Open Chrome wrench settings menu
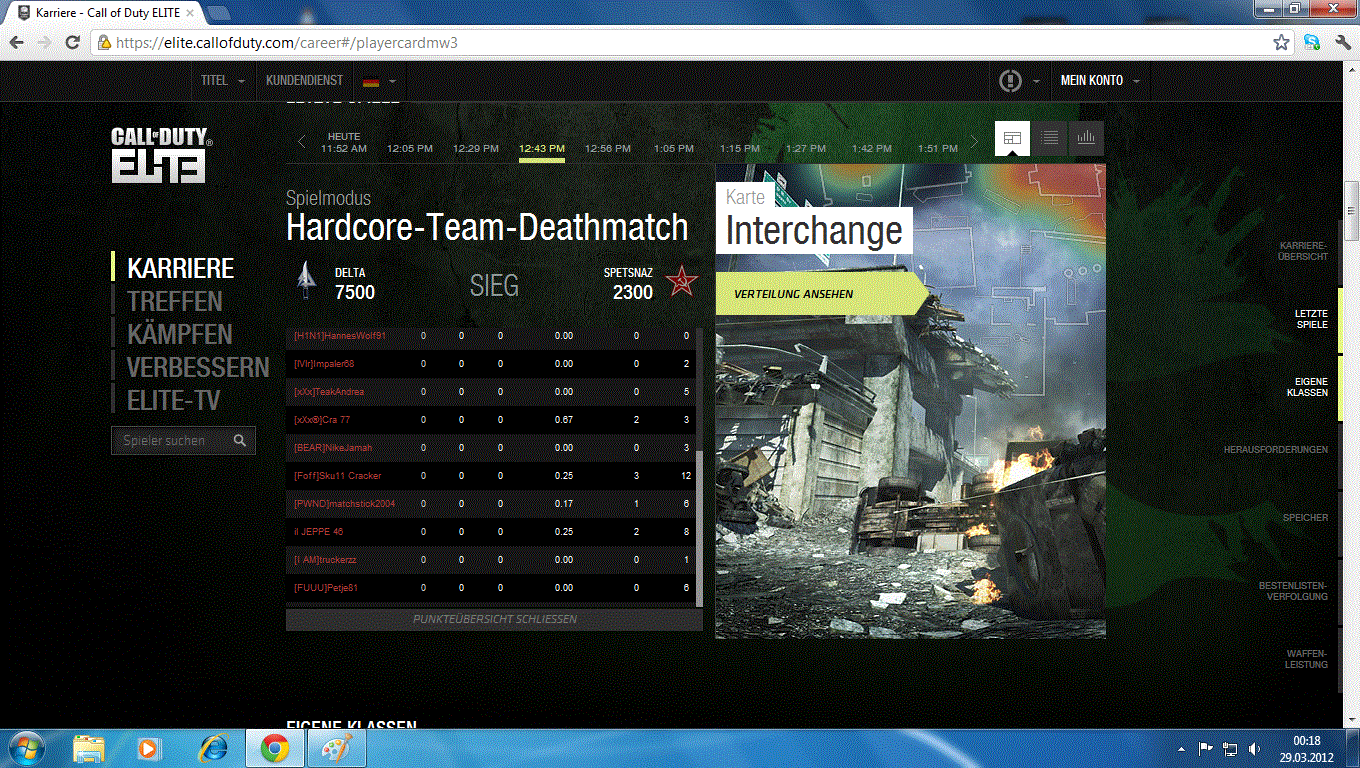The width and height of the screenshot is (1360, 768). pos(1342,43)
